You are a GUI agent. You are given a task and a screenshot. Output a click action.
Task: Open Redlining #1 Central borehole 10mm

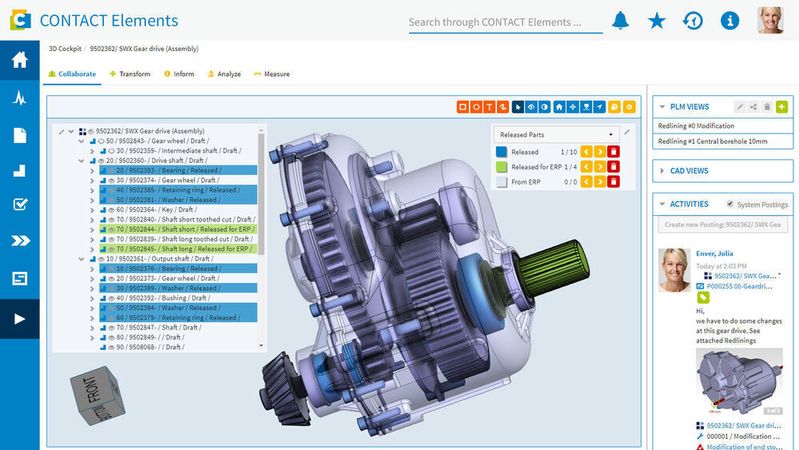pos(712,141)
